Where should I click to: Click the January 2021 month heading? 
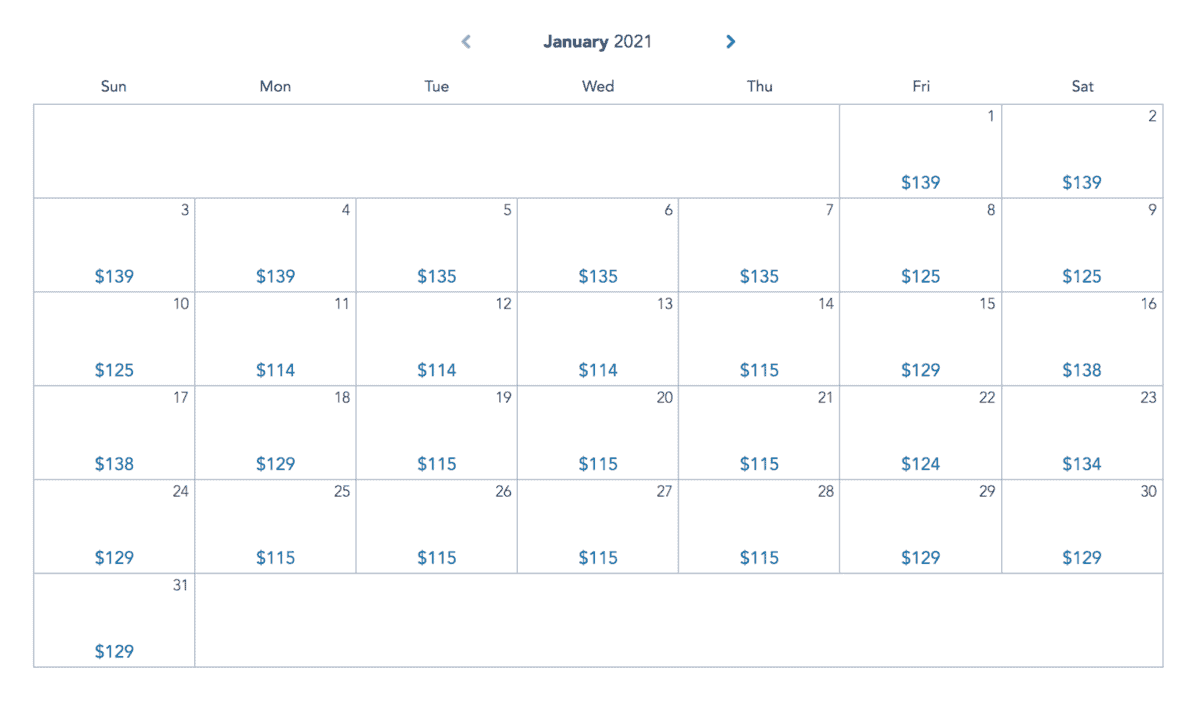click(x=597, y=42)
